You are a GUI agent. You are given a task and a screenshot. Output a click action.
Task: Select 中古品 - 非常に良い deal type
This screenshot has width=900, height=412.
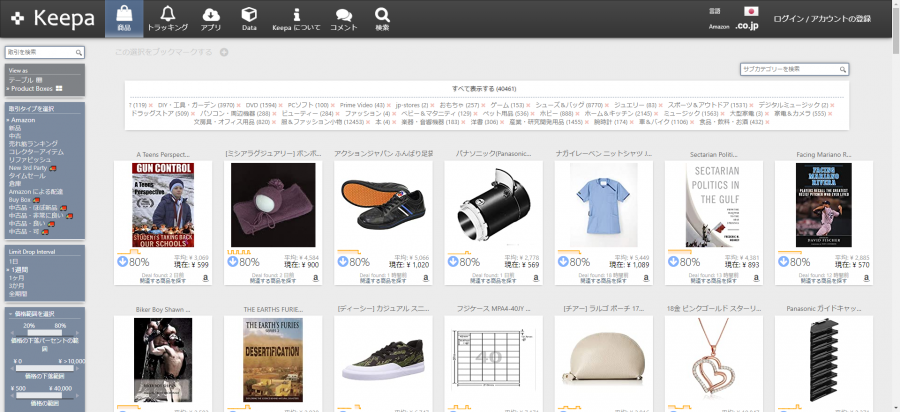(37, 216)
